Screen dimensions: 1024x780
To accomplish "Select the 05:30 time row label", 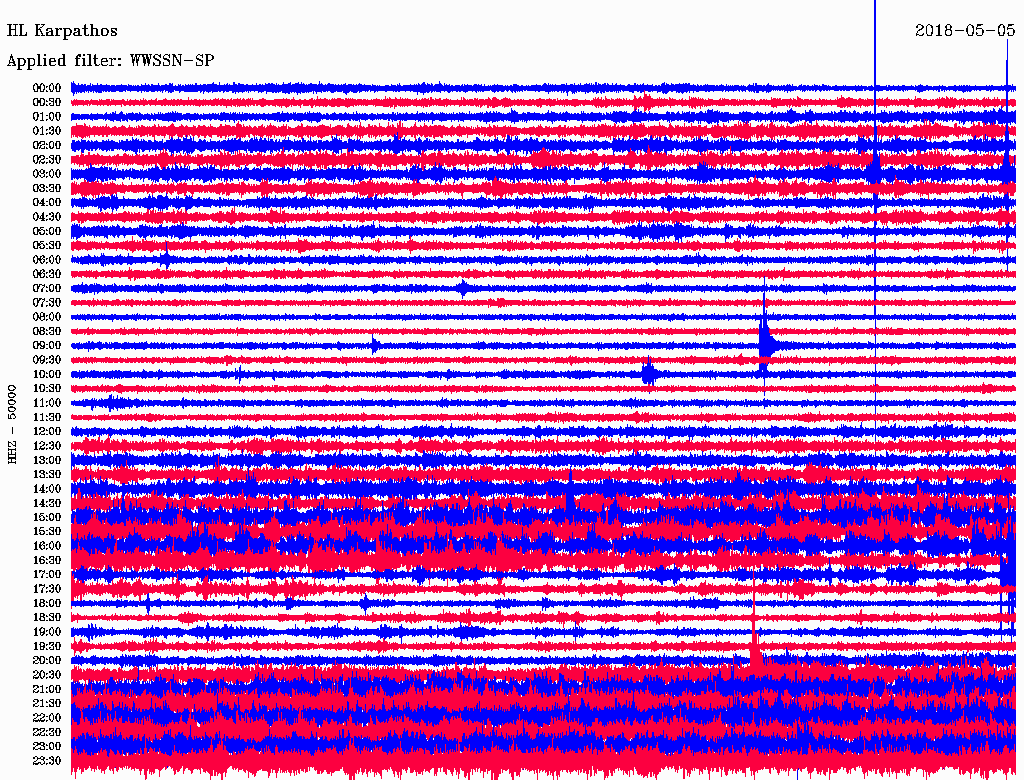I will tap(47, 245).
